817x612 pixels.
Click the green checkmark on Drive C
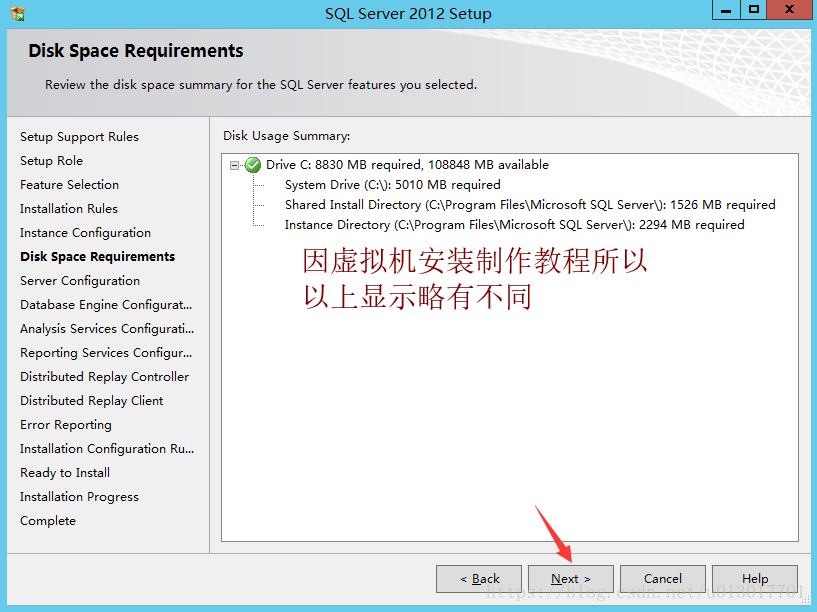tap(253, 165)
